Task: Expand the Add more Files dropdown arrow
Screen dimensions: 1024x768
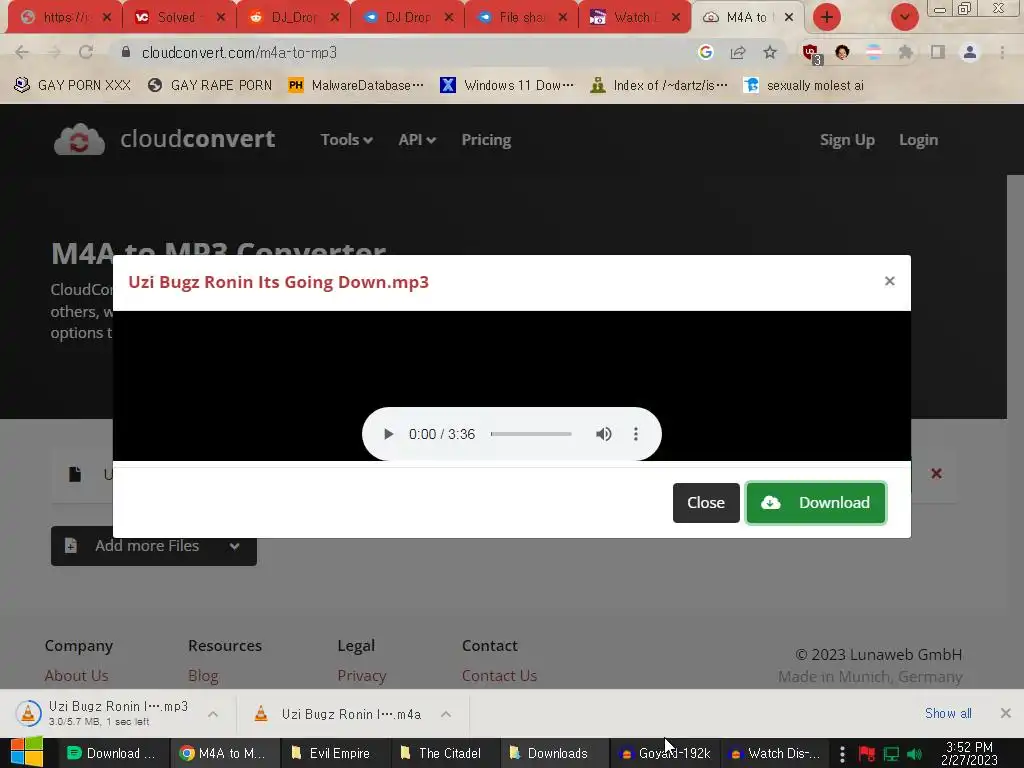Action: tap(234, 546)
